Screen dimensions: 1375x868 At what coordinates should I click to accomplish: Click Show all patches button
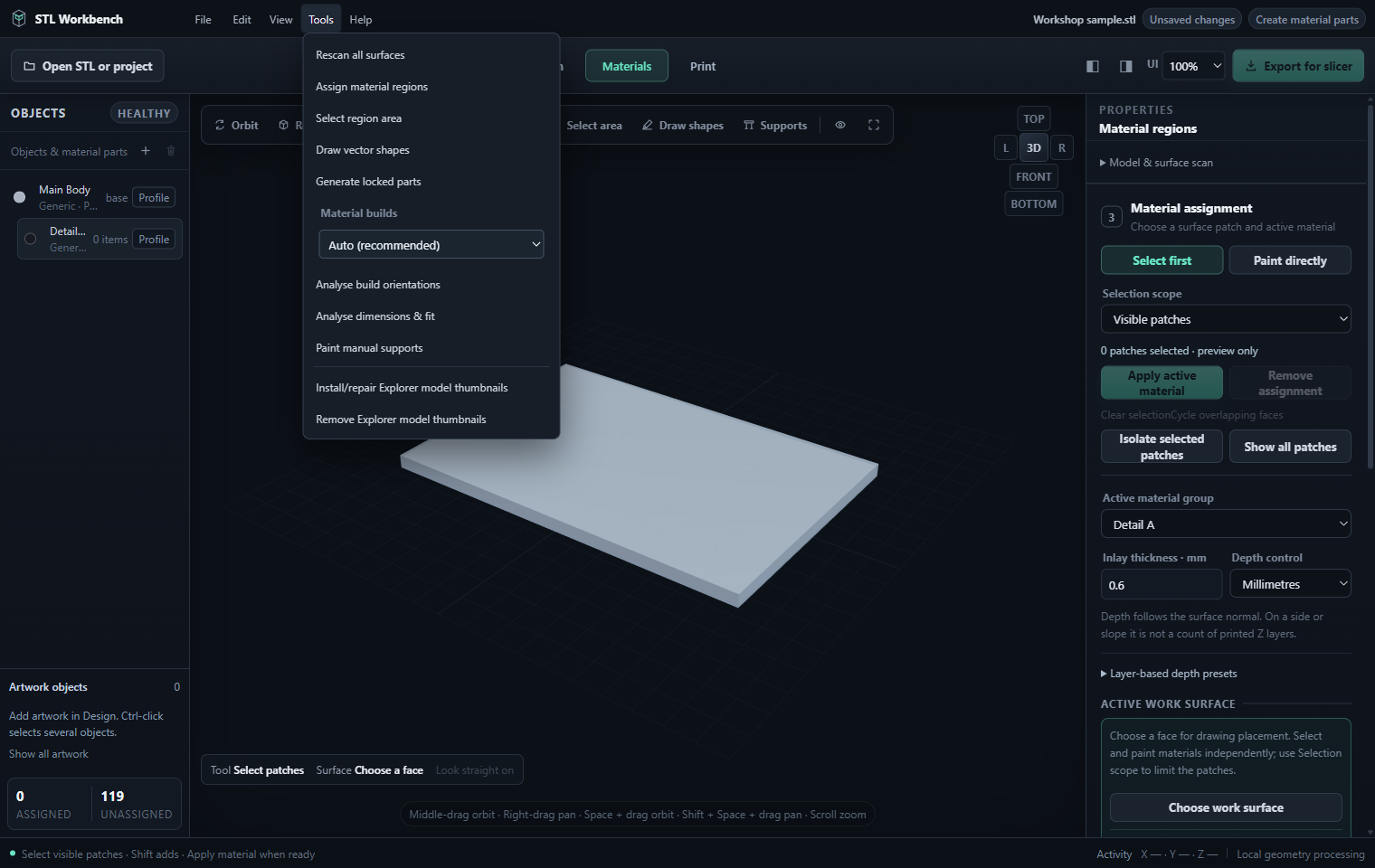tap(1290, 447)
